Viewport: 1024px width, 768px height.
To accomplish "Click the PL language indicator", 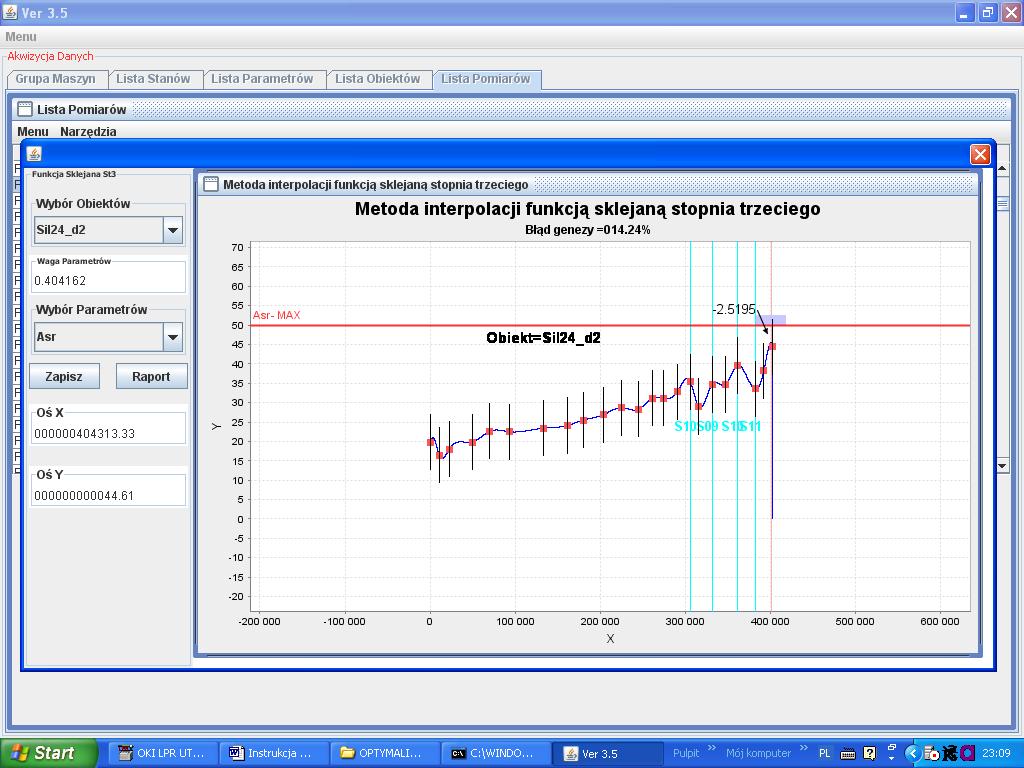I will (x=825, y=753).
